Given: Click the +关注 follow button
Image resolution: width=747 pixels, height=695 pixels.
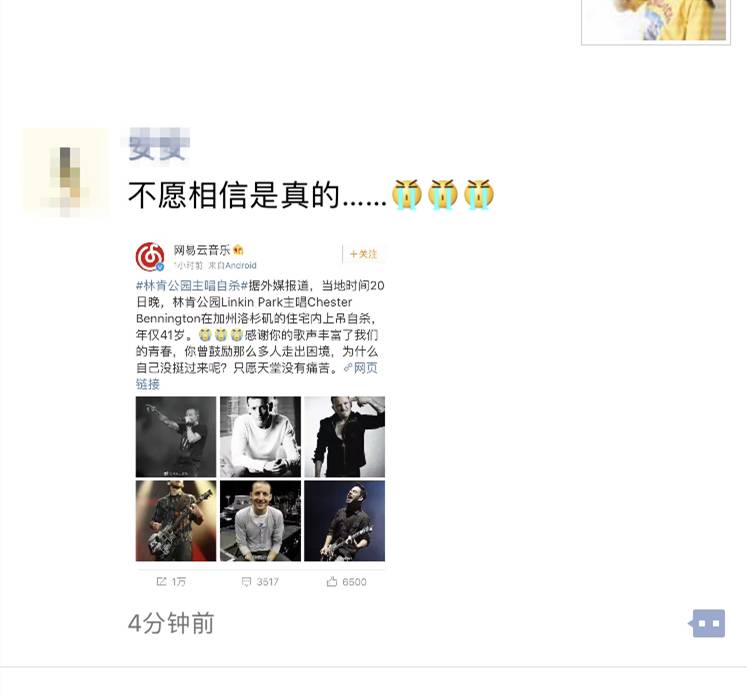Looking at the screenshot, I should 363,254.
